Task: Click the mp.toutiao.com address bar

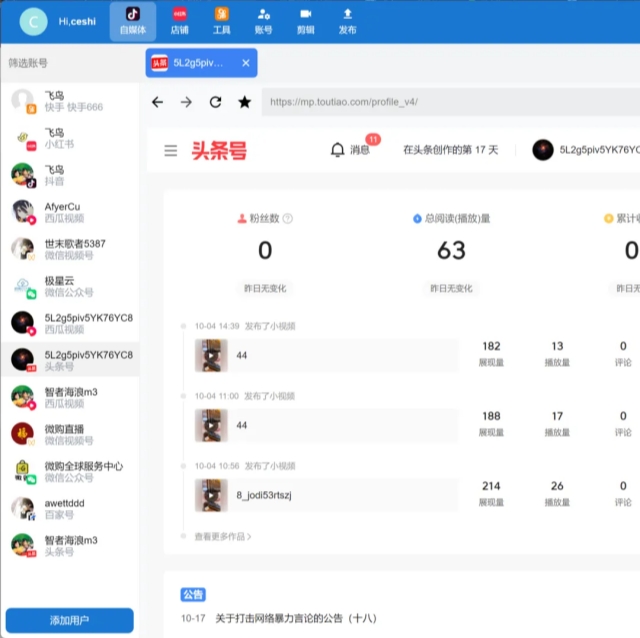Action: [451, 102]
